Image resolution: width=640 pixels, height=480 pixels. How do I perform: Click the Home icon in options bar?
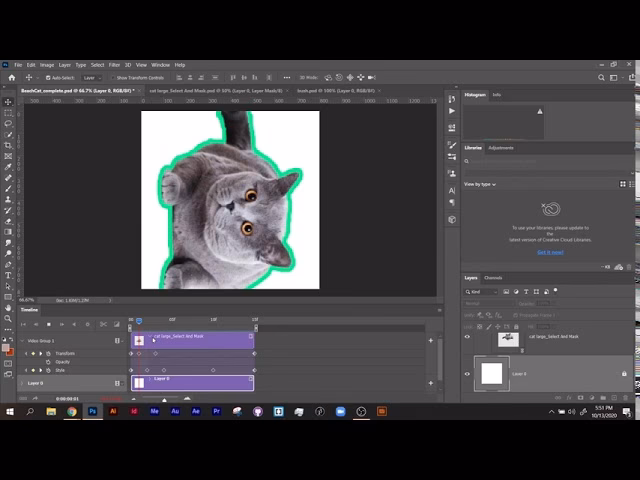point(12,78)
